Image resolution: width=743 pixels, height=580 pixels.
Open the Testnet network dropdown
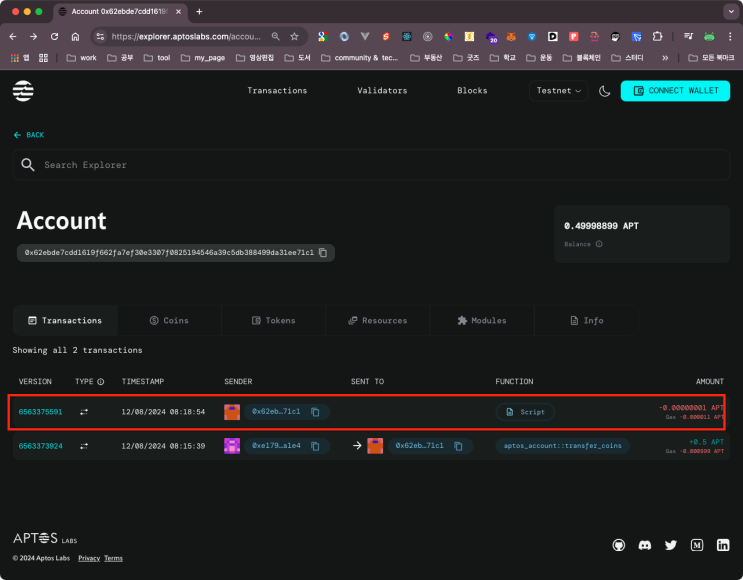(558, 91)
